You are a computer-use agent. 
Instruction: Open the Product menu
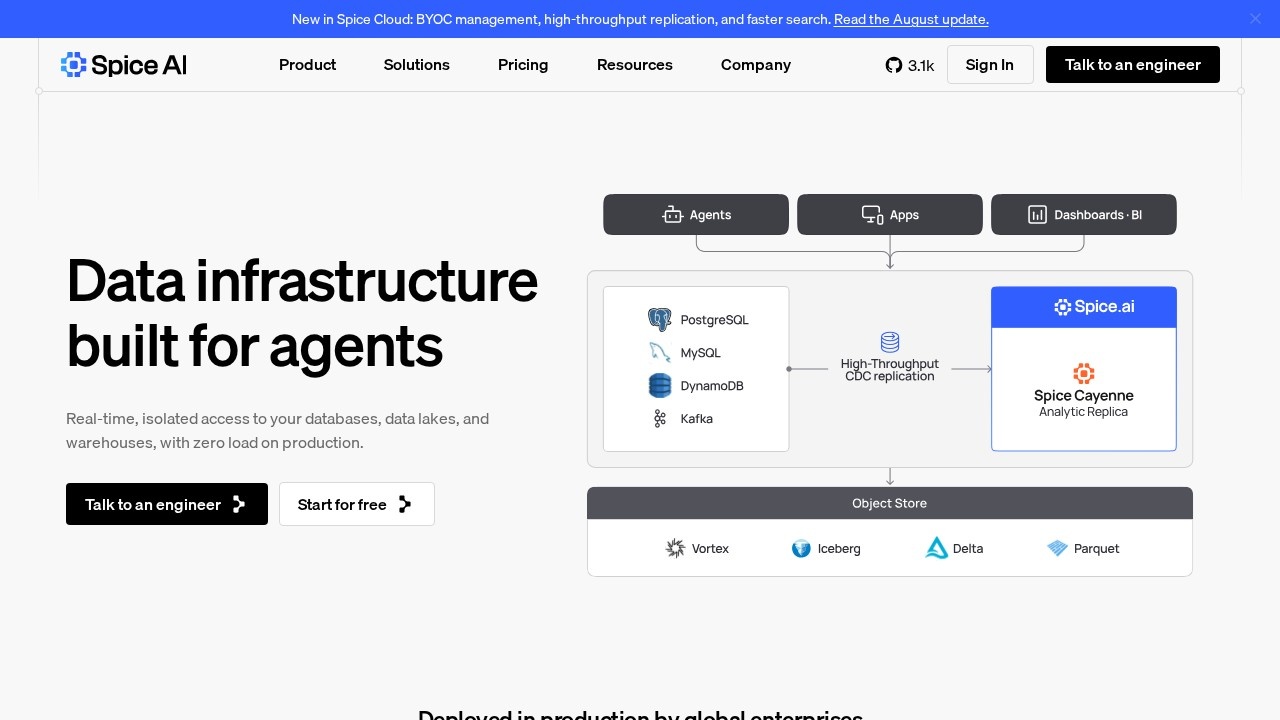(x=307, y=65)
